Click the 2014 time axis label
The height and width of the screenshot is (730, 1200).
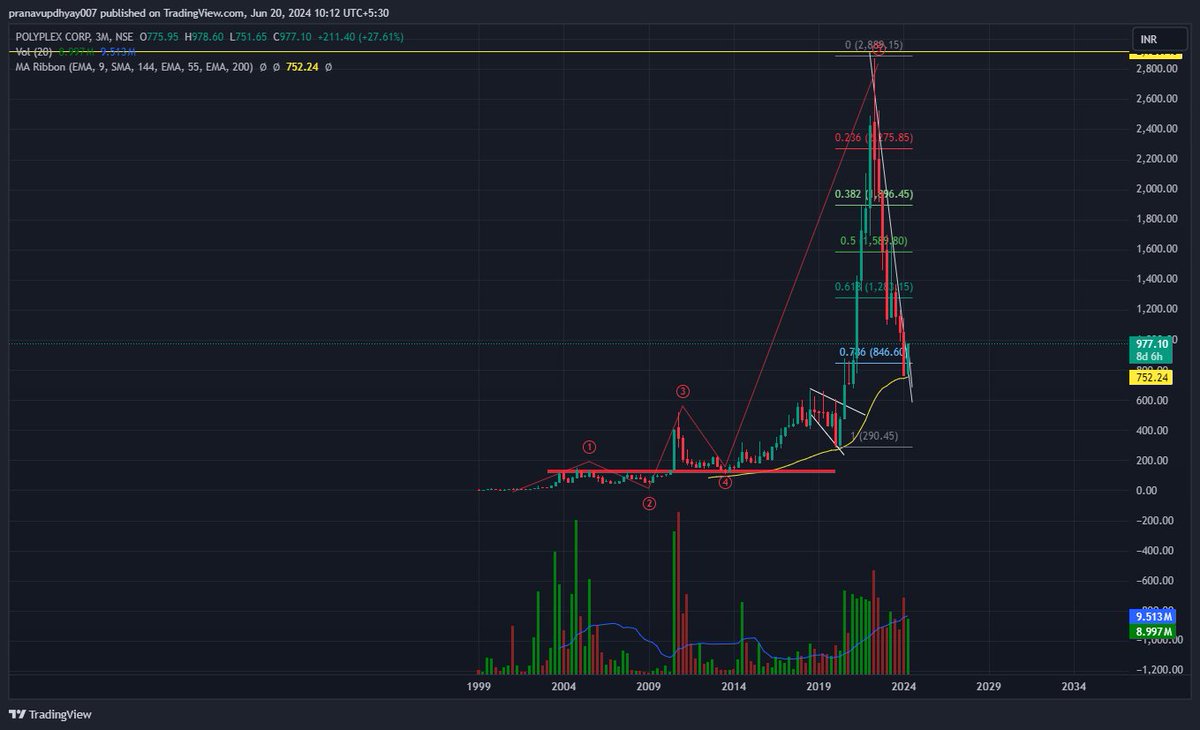coord(734,687)
